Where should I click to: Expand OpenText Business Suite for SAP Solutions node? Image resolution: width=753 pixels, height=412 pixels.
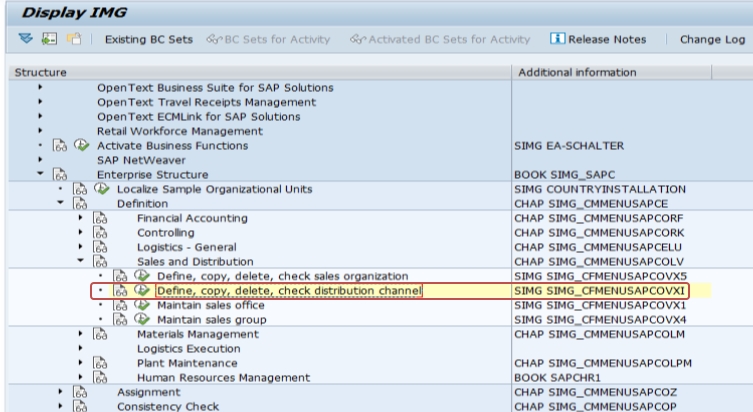tap(40, 87)
